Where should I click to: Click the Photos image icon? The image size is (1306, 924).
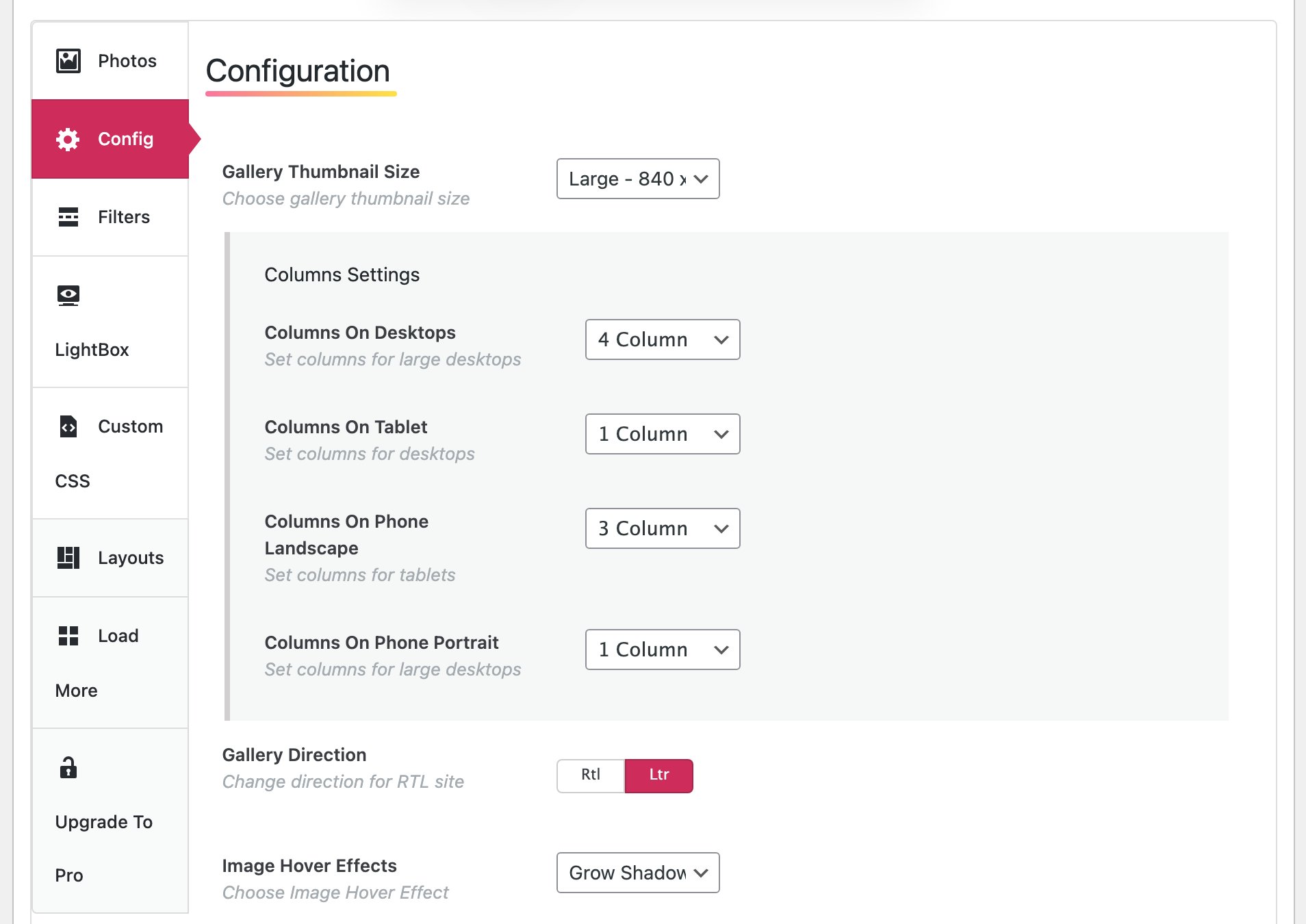68,61
